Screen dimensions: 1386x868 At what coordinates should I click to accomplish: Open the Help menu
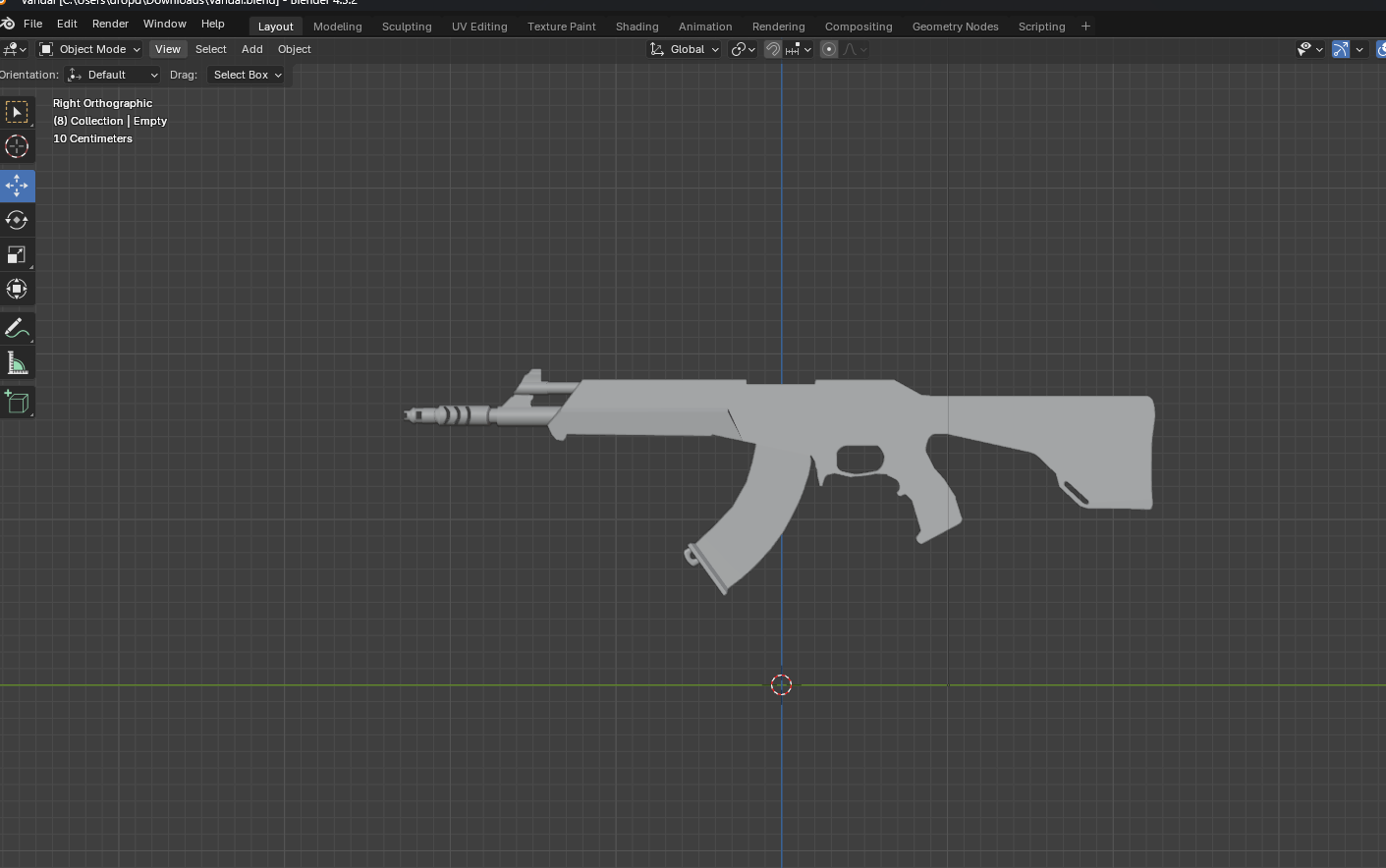click(x=212, y=24)
